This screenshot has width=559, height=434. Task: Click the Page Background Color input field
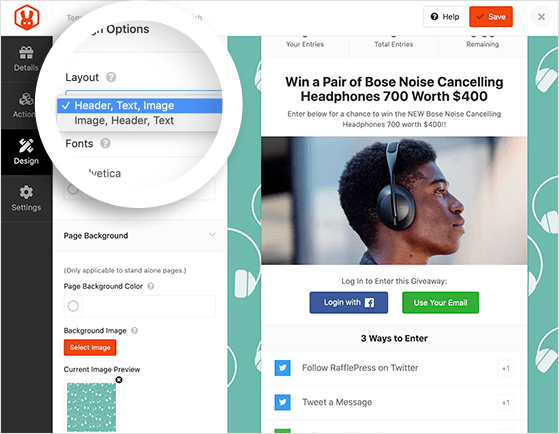point(149,306)
